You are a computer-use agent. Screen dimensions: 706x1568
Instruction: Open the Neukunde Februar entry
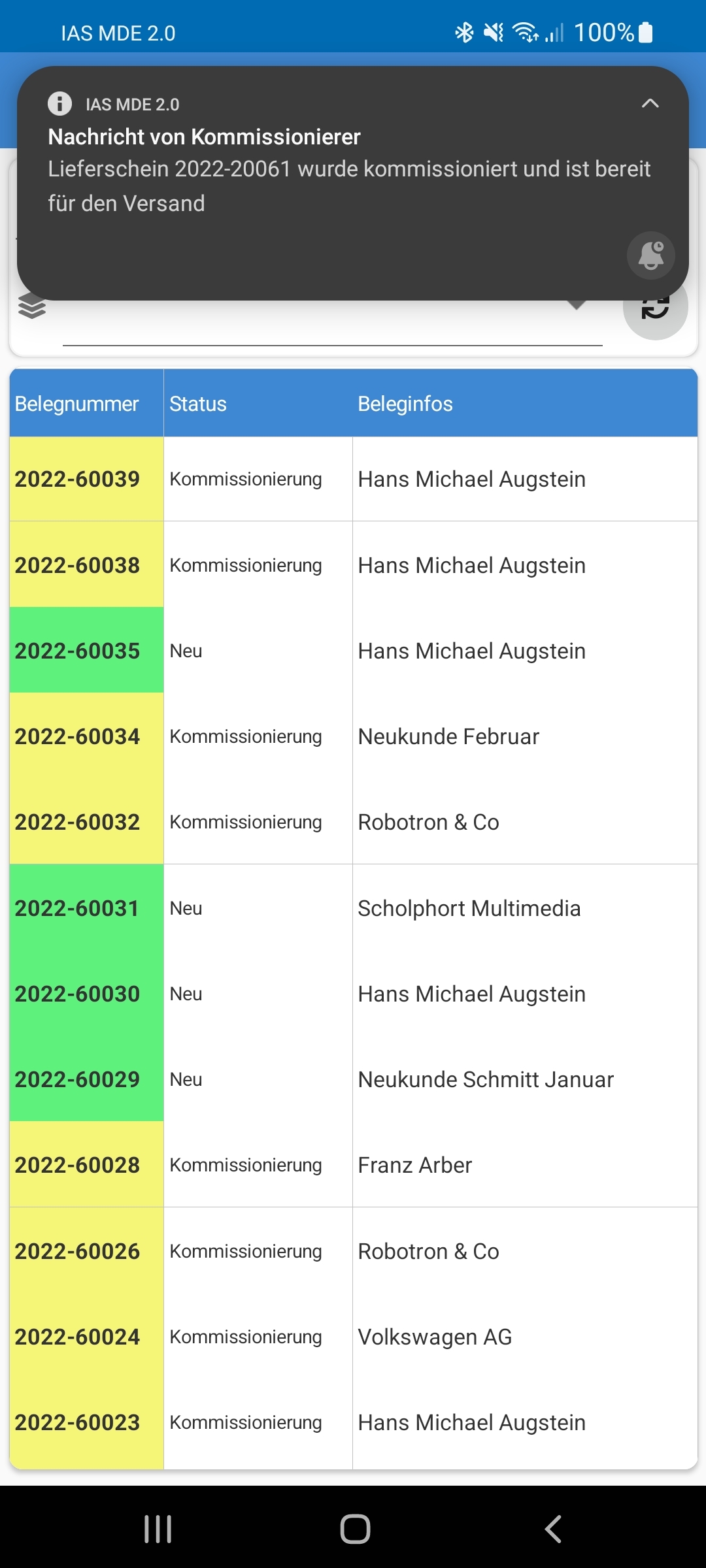pyautogui.click(x=448, y=736)
